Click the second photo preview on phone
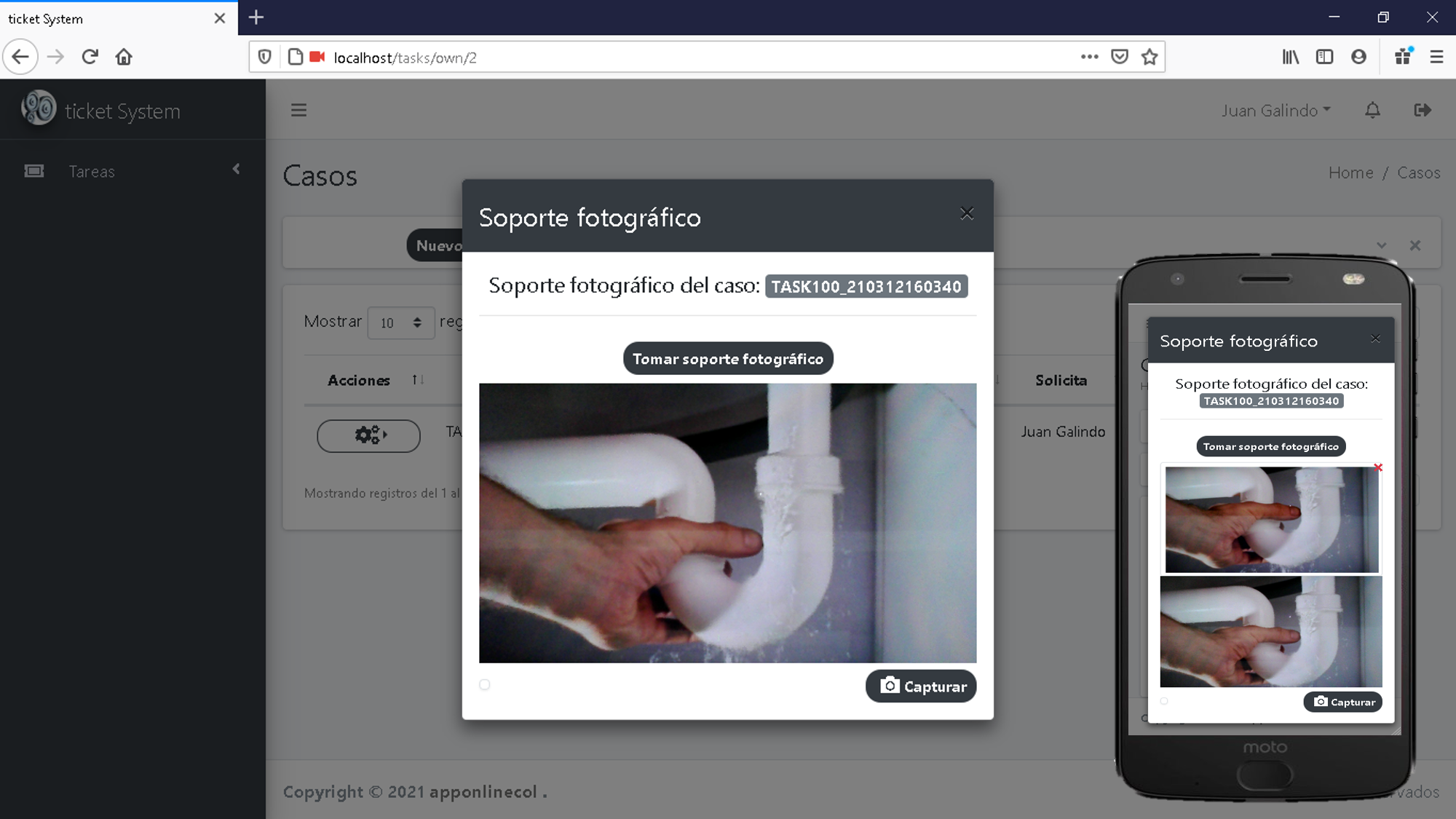Screen dimensions: 1456x819 pyautogui.click(x=1271, y=632)
